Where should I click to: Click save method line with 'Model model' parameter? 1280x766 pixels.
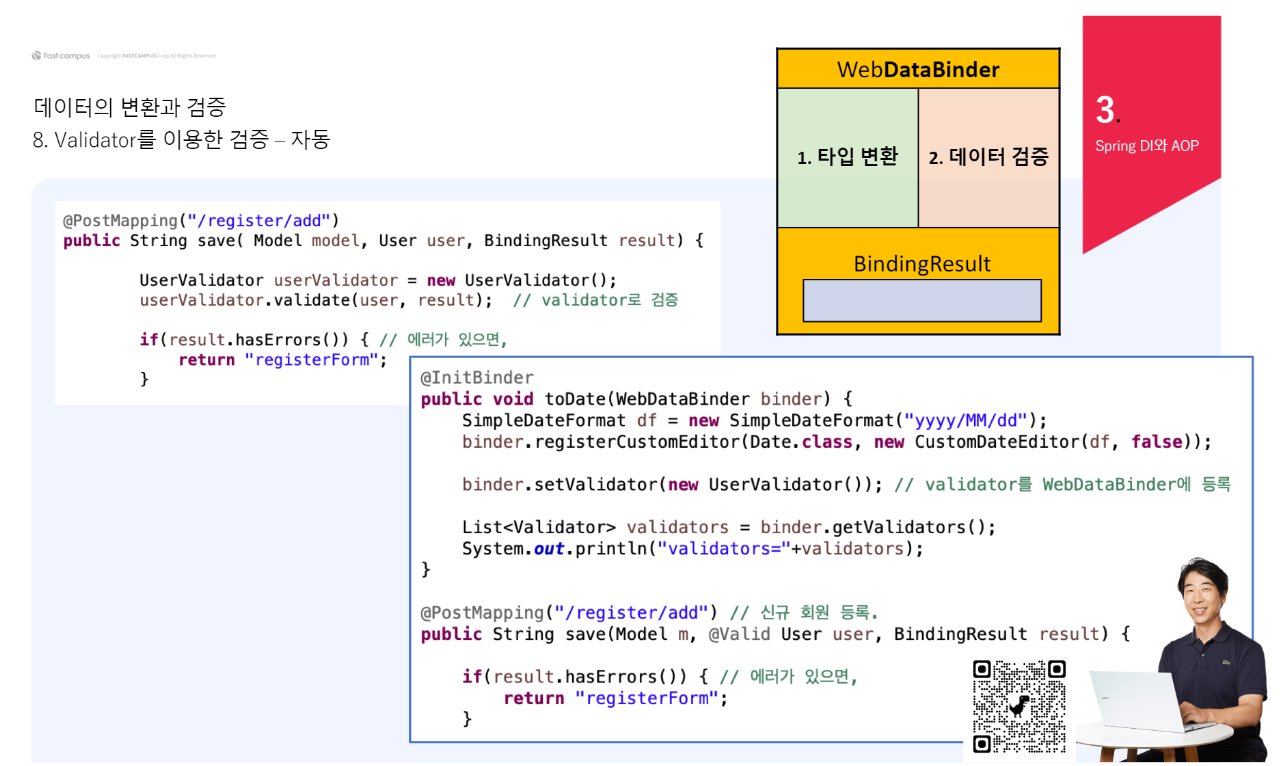[383, 240]
